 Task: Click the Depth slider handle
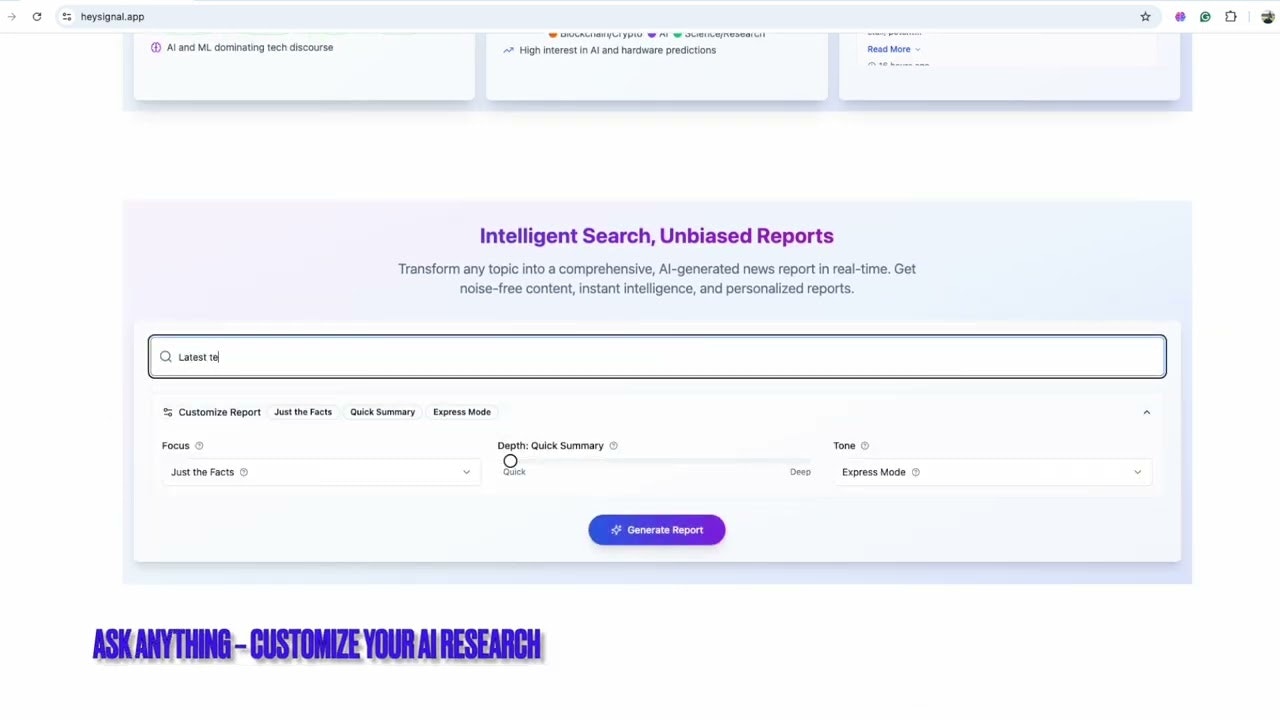[510, 461]
